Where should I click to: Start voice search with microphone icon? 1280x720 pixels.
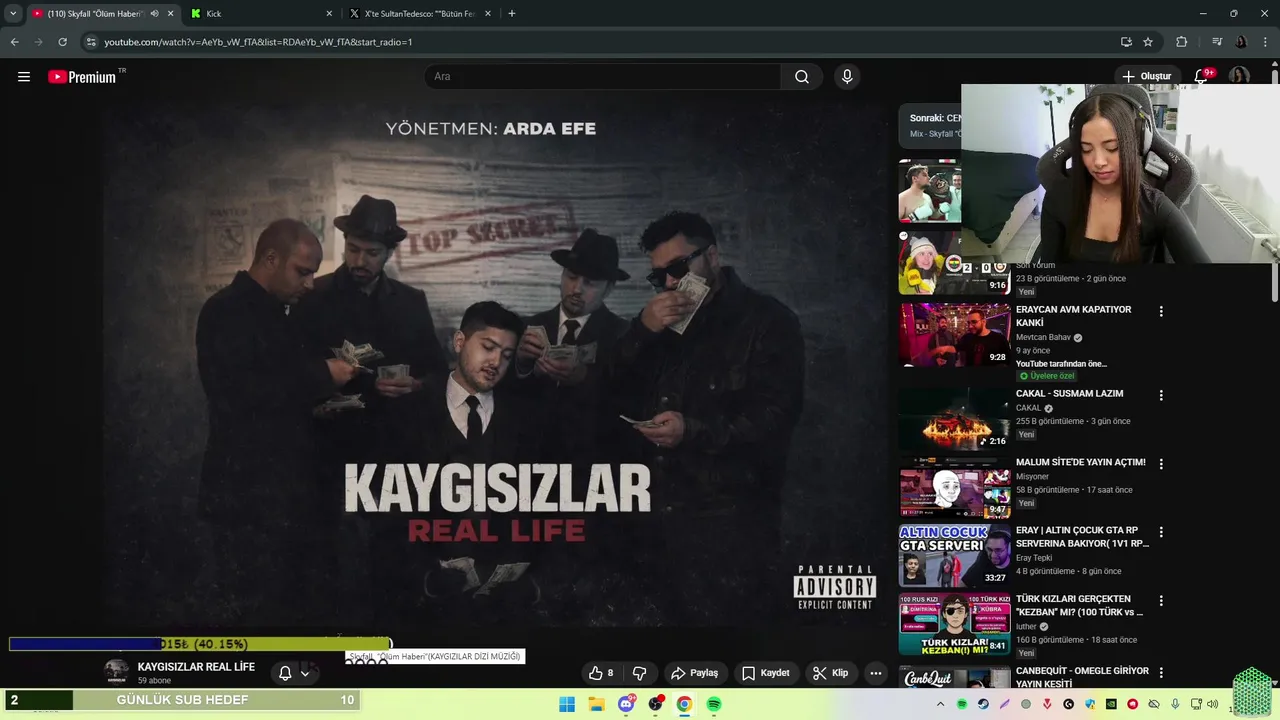847,77
